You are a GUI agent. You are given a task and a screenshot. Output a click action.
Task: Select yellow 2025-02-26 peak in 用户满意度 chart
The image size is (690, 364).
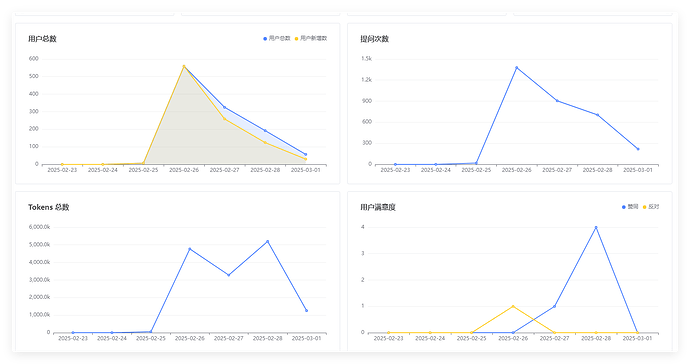click(x=513, y=306)
